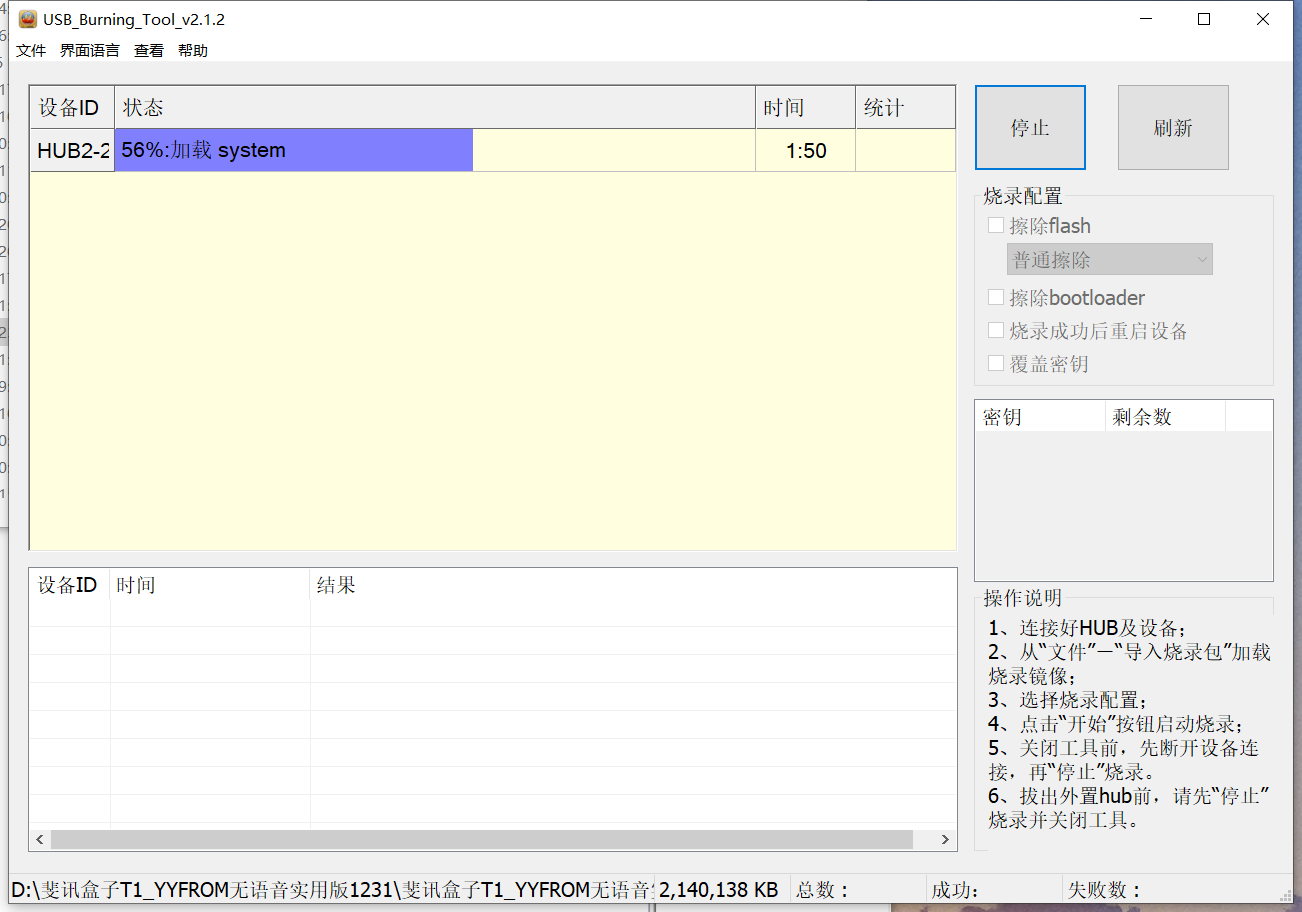Screen dimensions: 1302x912
Task: Maximize the USB Burning Tool window
Action: tap(1204, 19)
